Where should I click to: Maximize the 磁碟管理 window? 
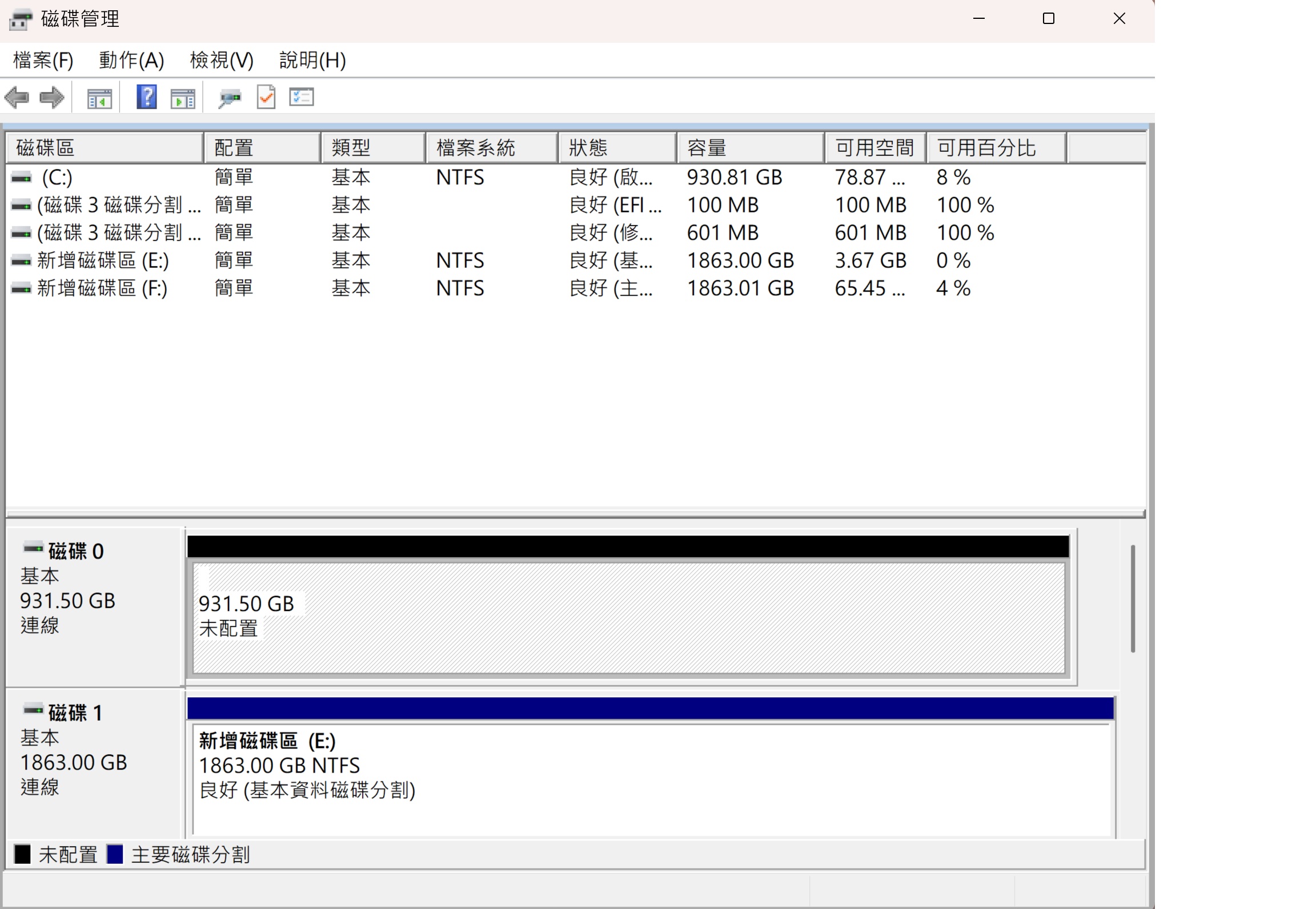click(x=1049, y=19)
